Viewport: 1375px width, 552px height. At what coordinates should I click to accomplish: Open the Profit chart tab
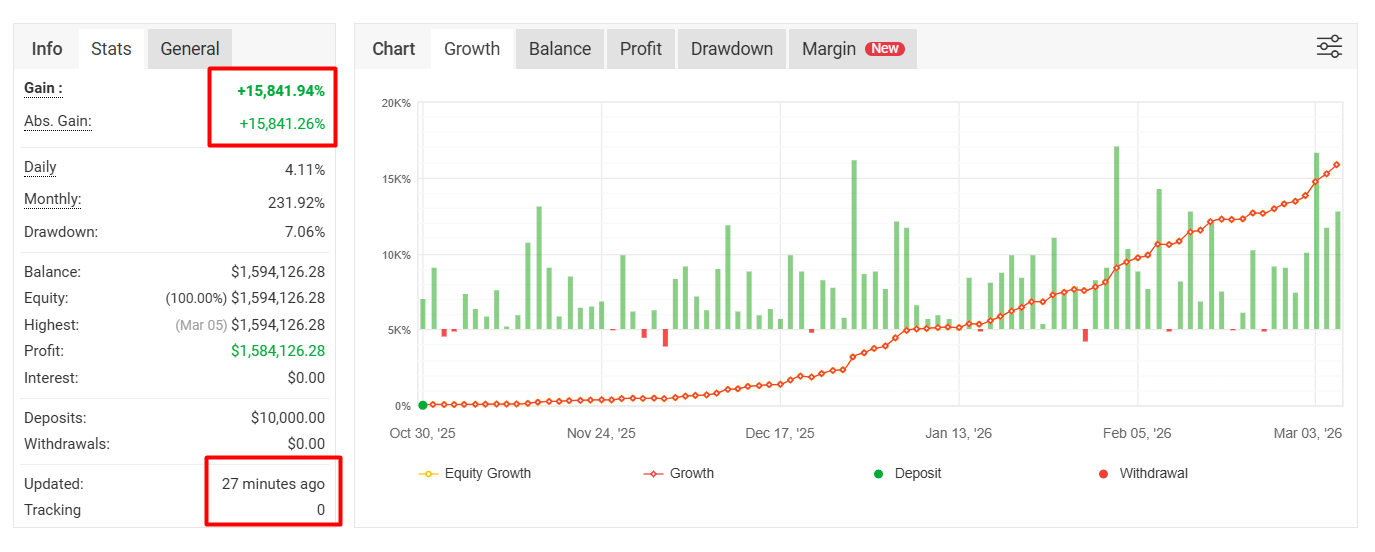click(x=640, y=49)
